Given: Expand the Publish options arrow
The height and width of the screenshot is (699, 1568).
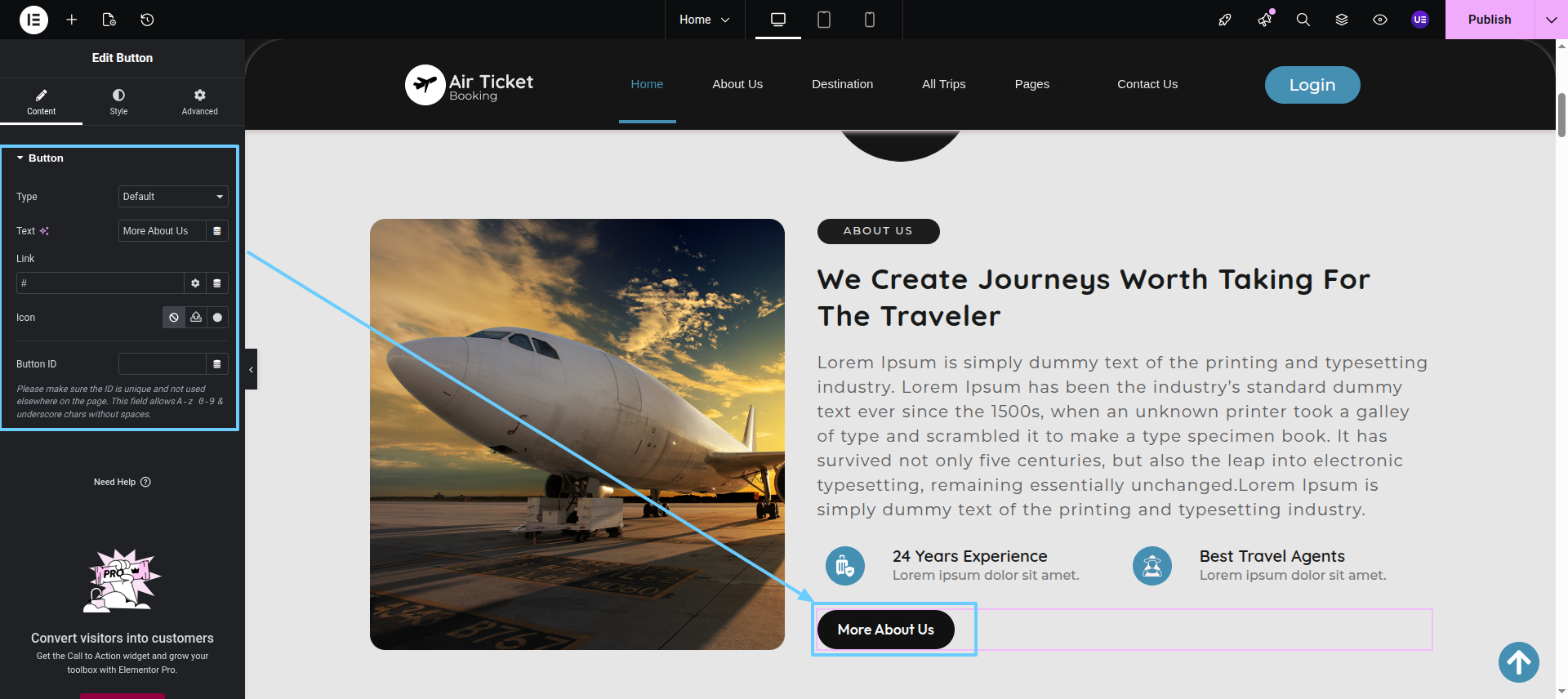Looking at the screenshot, I should (x=1552, y=20).
